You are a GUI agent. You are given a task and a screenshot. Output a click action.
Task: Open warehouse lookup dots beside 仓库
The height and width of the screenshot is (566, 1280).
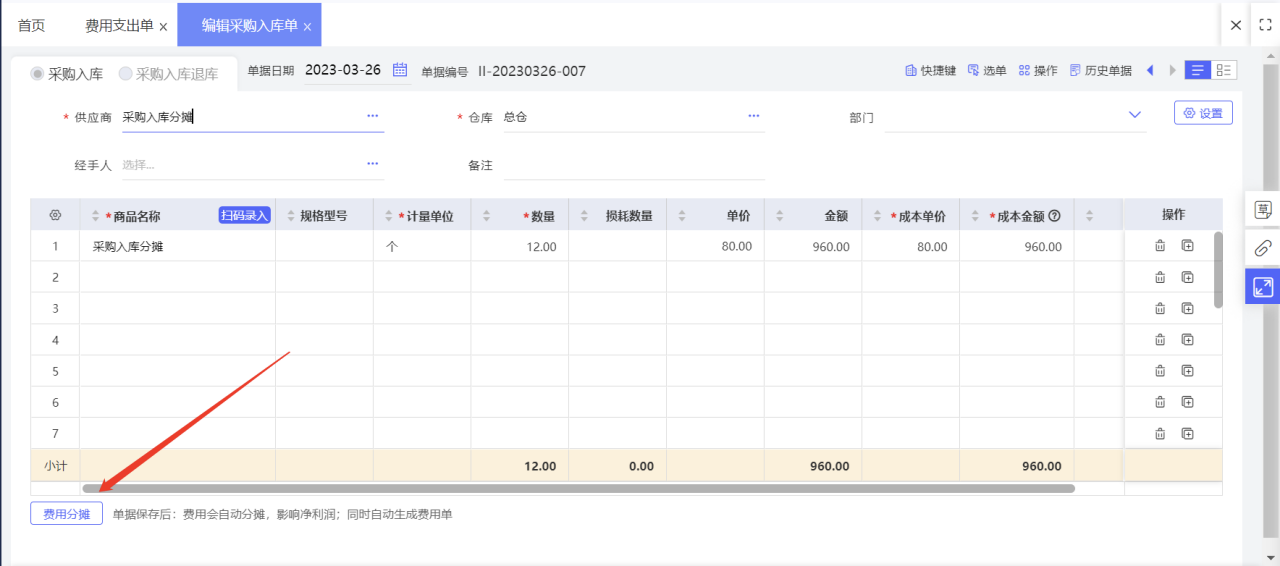[754, 116]
